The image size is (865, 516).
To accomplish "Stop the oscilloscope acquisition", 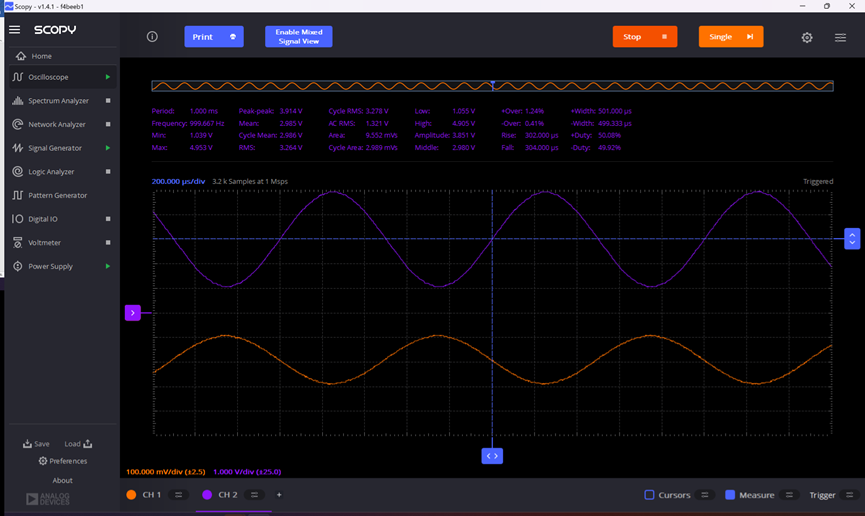I will click(645, 36).
